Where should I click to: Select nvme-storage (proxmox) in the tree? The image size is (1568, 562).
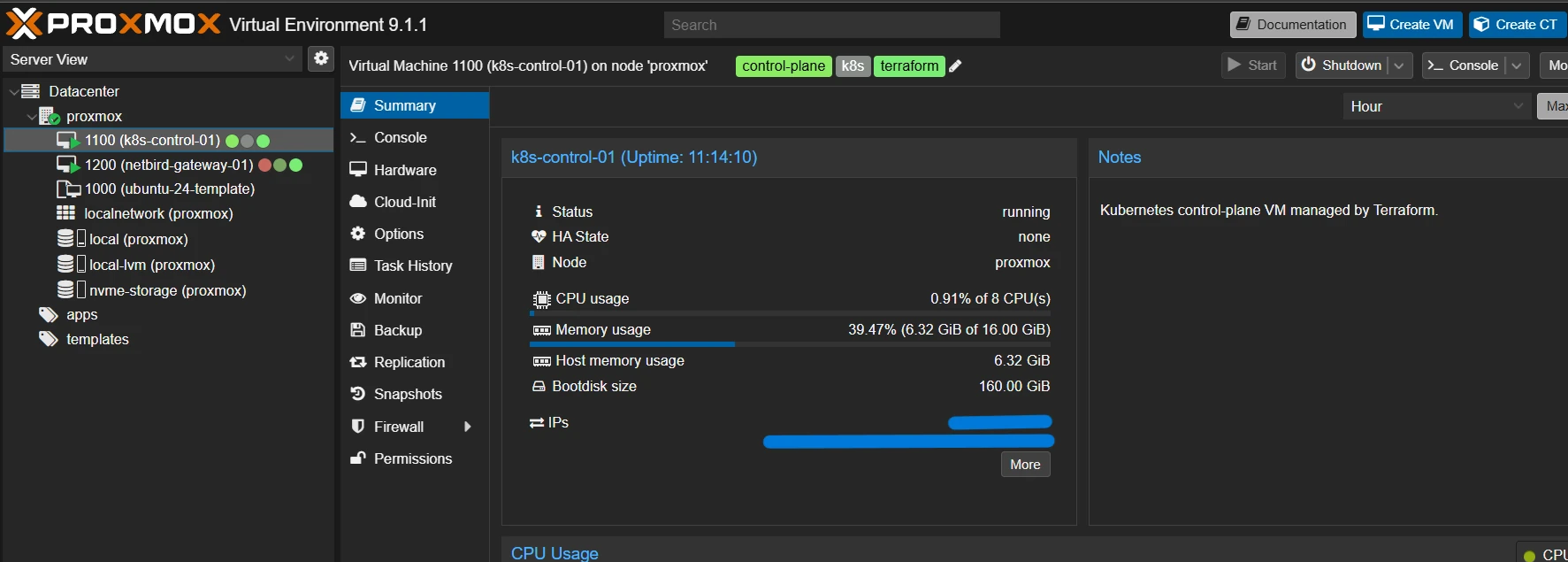(169, 290)
